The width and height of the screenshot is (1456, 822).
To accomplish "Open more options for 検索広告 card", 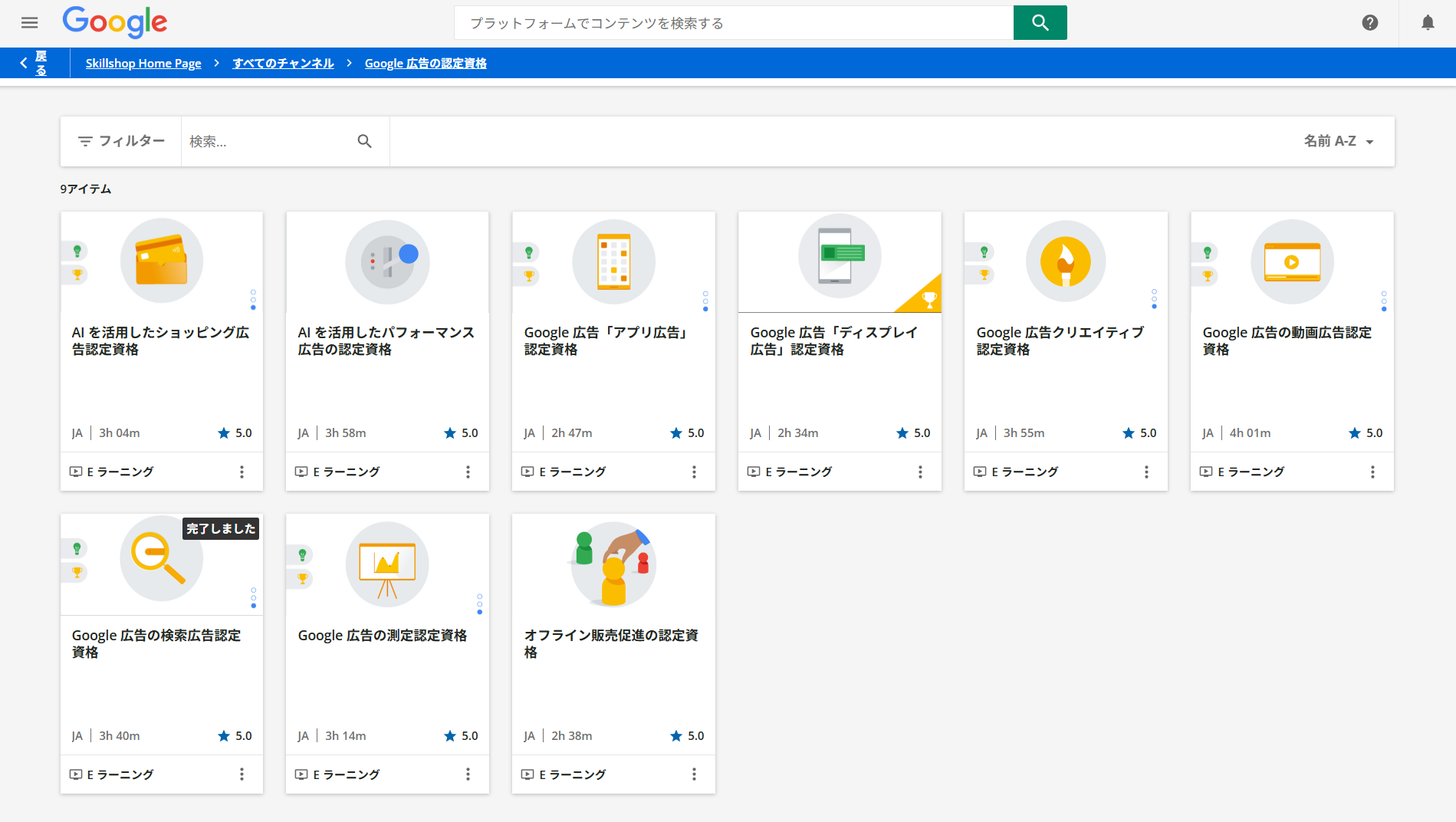I will 242,774.
